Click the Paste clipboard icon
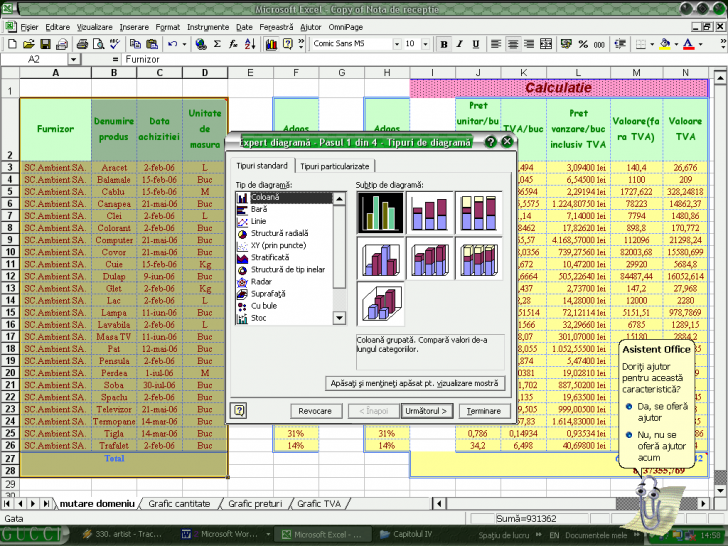Viewport: 728px width, 546px height. point(152,44)
